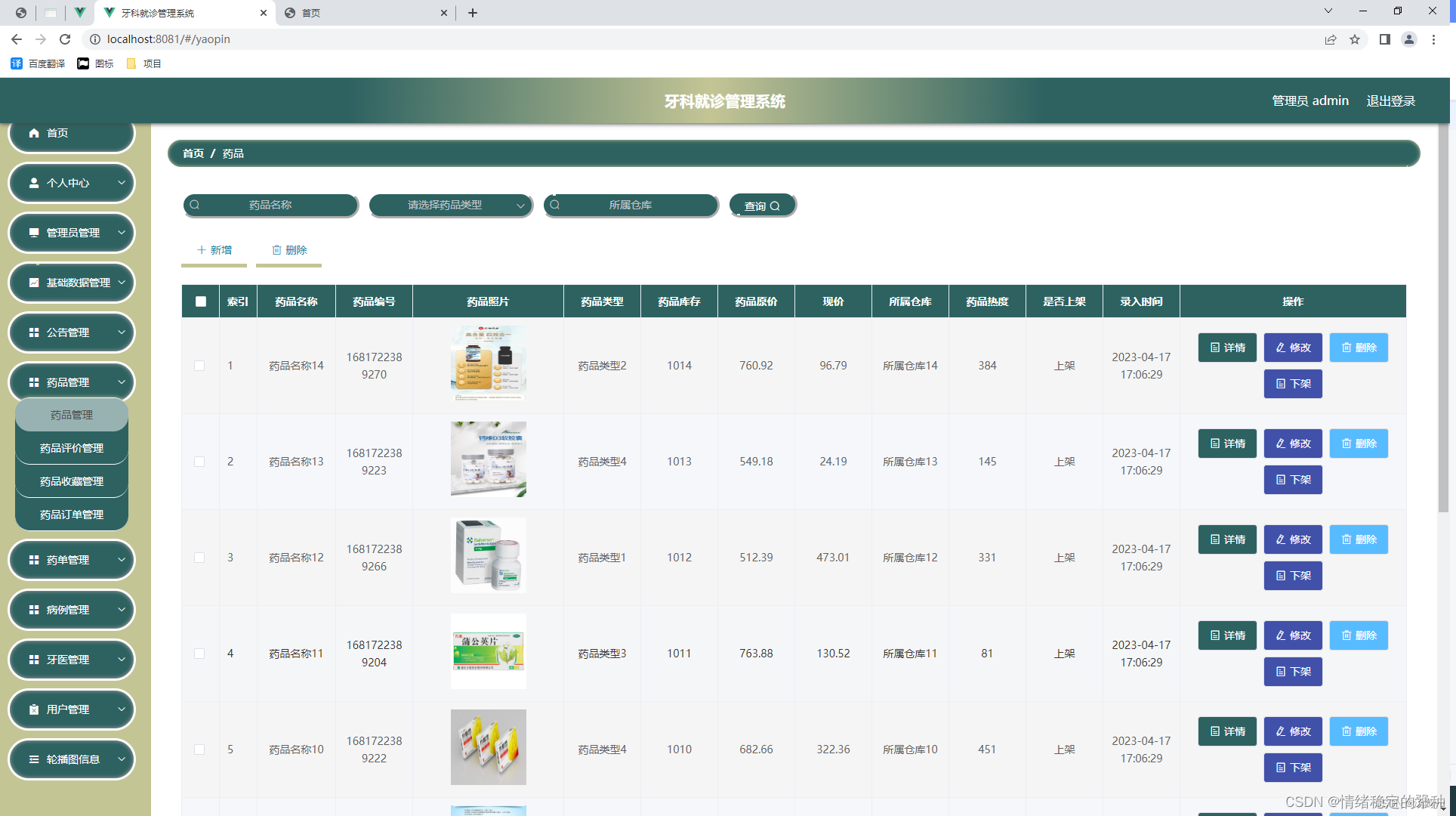Click the 新增 add button
The height and width of the screenshot is (816, 1456).
click(x=214, y=250)
